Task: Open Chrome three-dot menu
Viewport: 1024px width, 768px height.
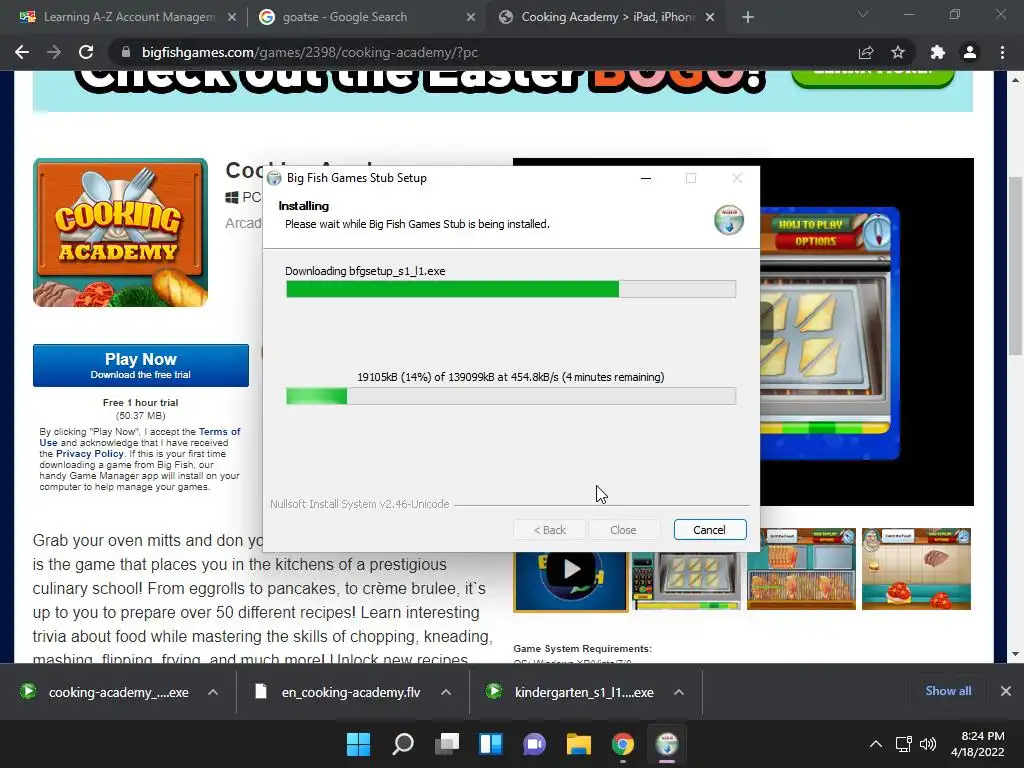Action: pyautogui.click(x=1002, y=52)
